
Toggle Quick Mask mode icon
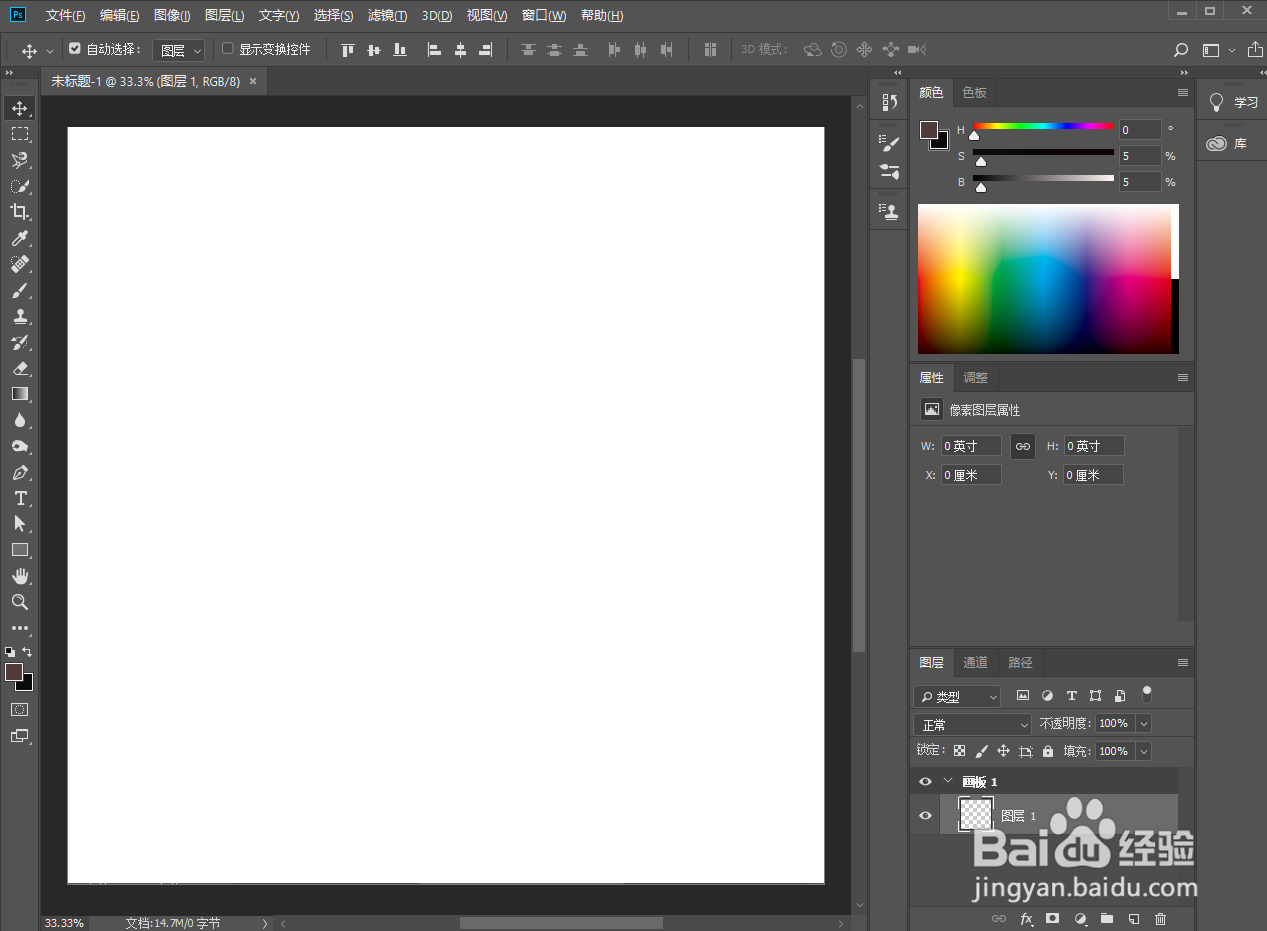coord(20,709)
